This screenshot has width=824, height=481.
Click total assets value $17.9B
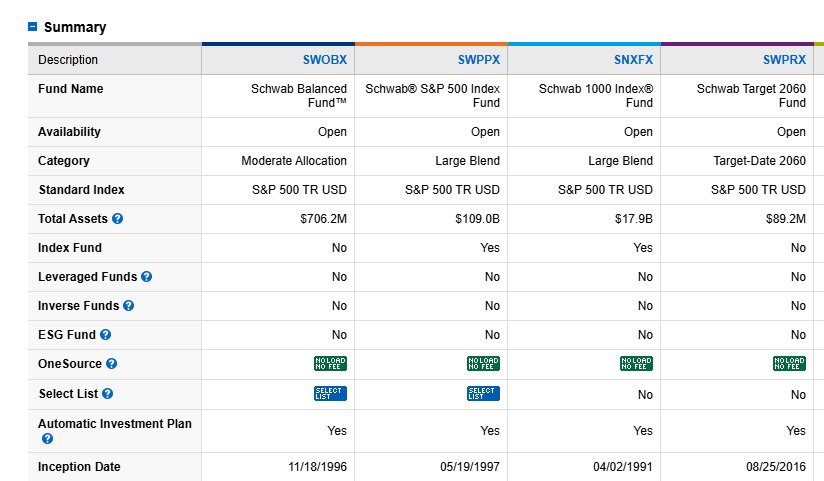pyautogui.click(x=634, y=219)
